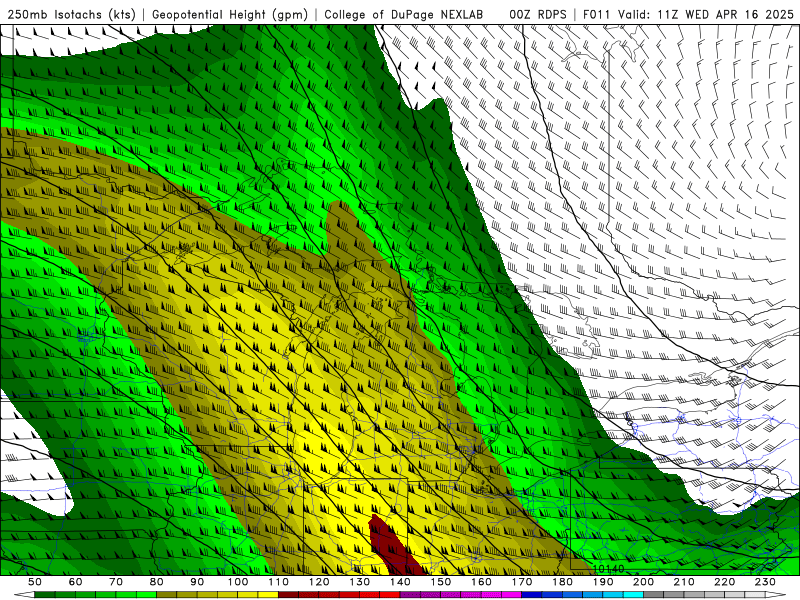The height and width of the screenshot is (600, 800).
Task: Click the dark red jet core on the map
Action: point(392,548)
